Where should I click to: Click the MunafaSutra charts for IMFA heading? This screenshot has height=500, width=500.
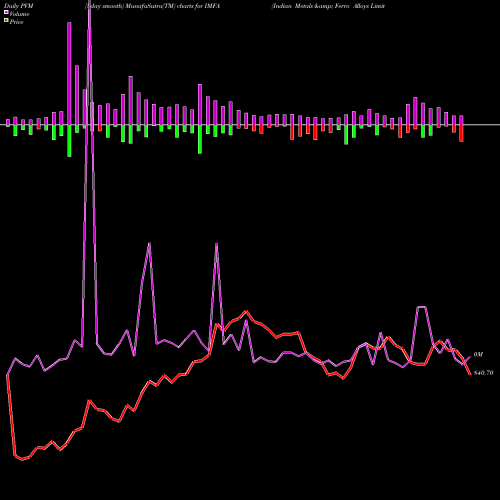(x=153, y=6)
